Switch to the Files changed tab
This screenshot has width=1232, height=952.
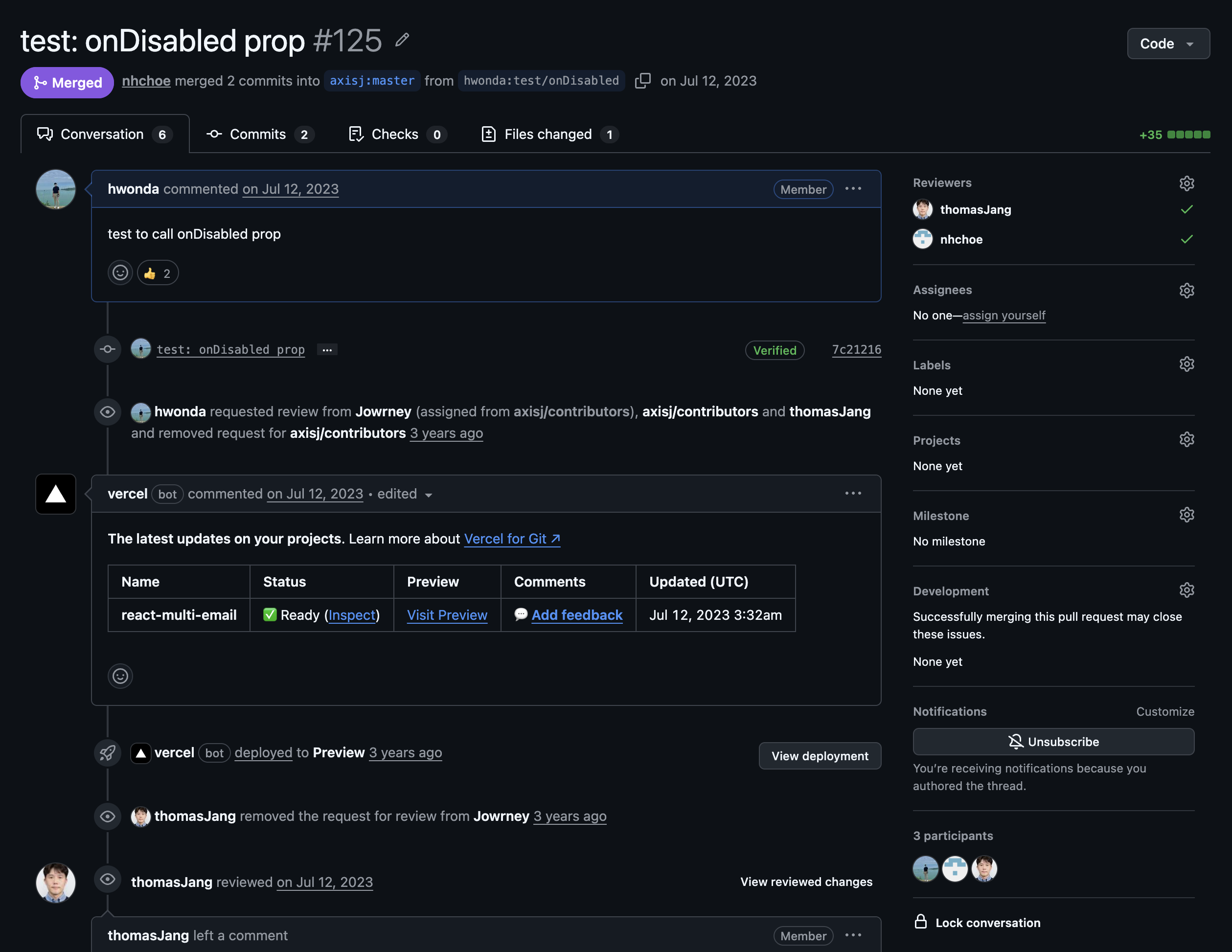tap(547, 134)
